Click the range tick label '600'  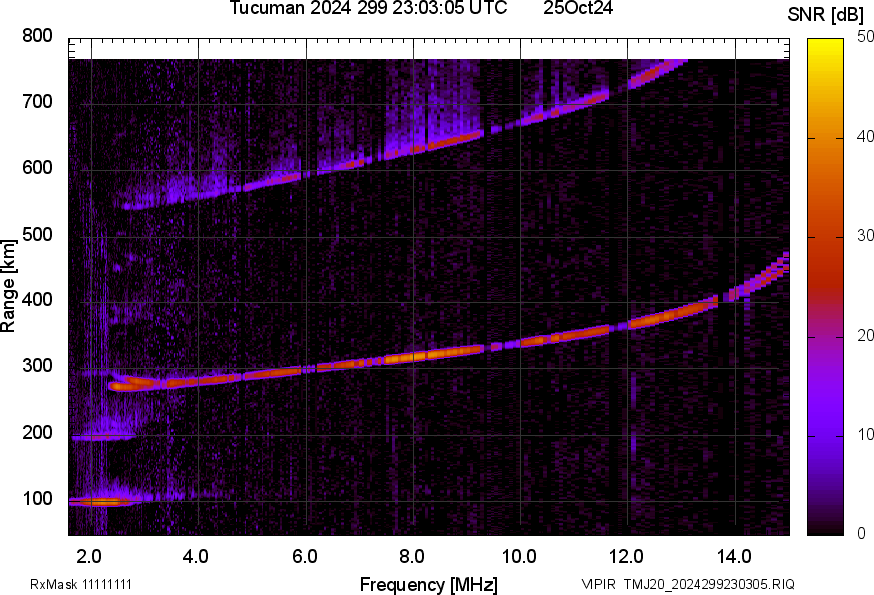tap(37, 168)
